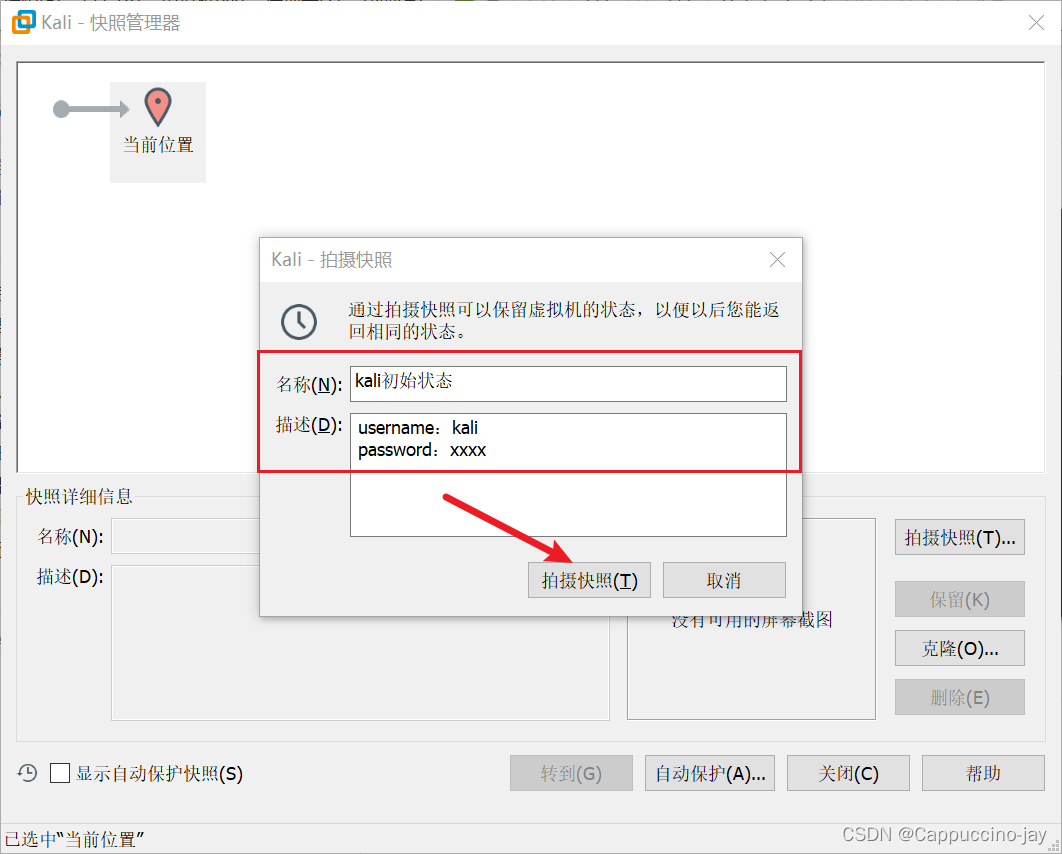Select the 当前位置 location pin icon
1062x854 pixels.
point(158,106)
